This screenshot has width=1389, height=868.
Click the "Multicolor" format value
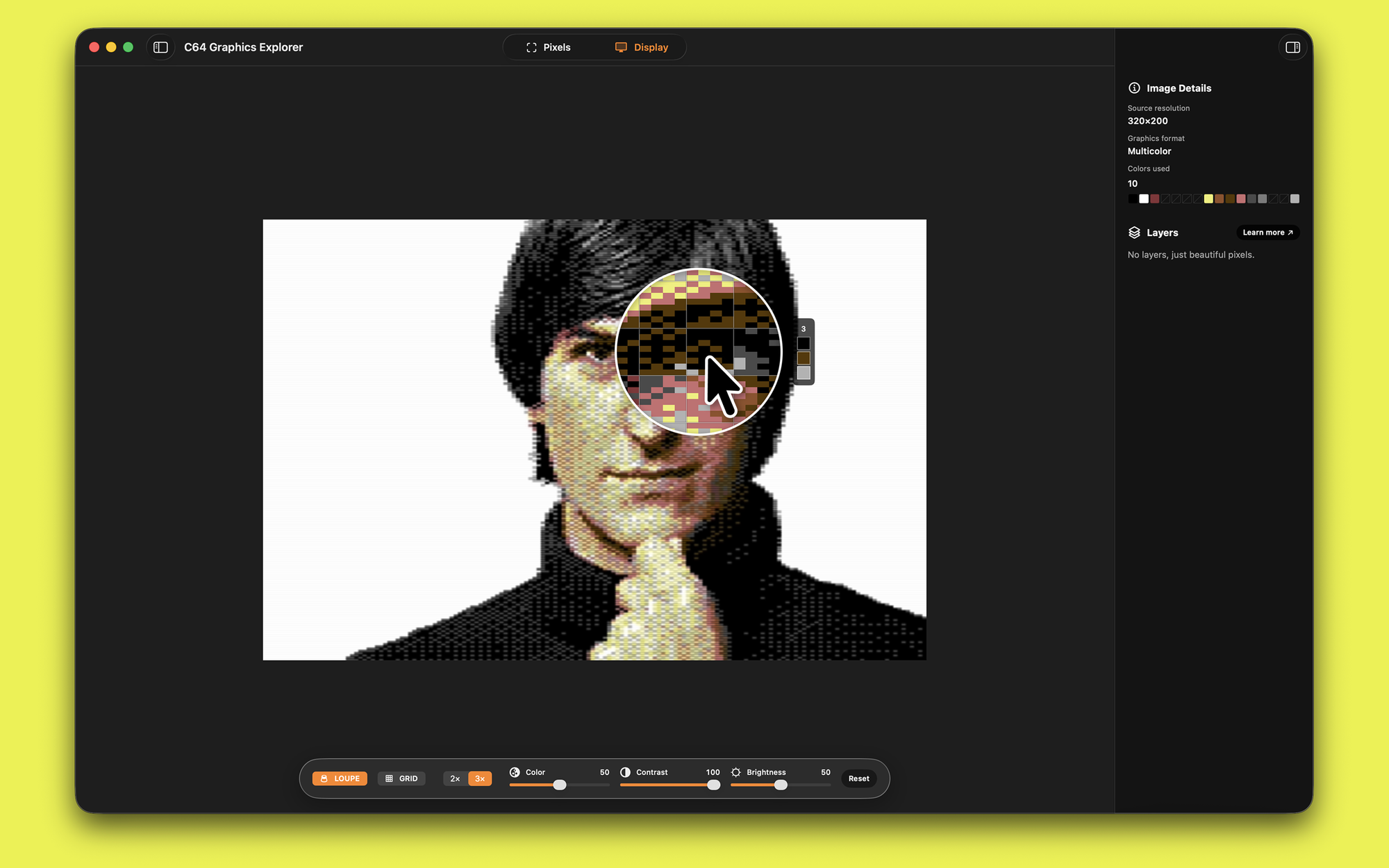[x=1149, y=151]
